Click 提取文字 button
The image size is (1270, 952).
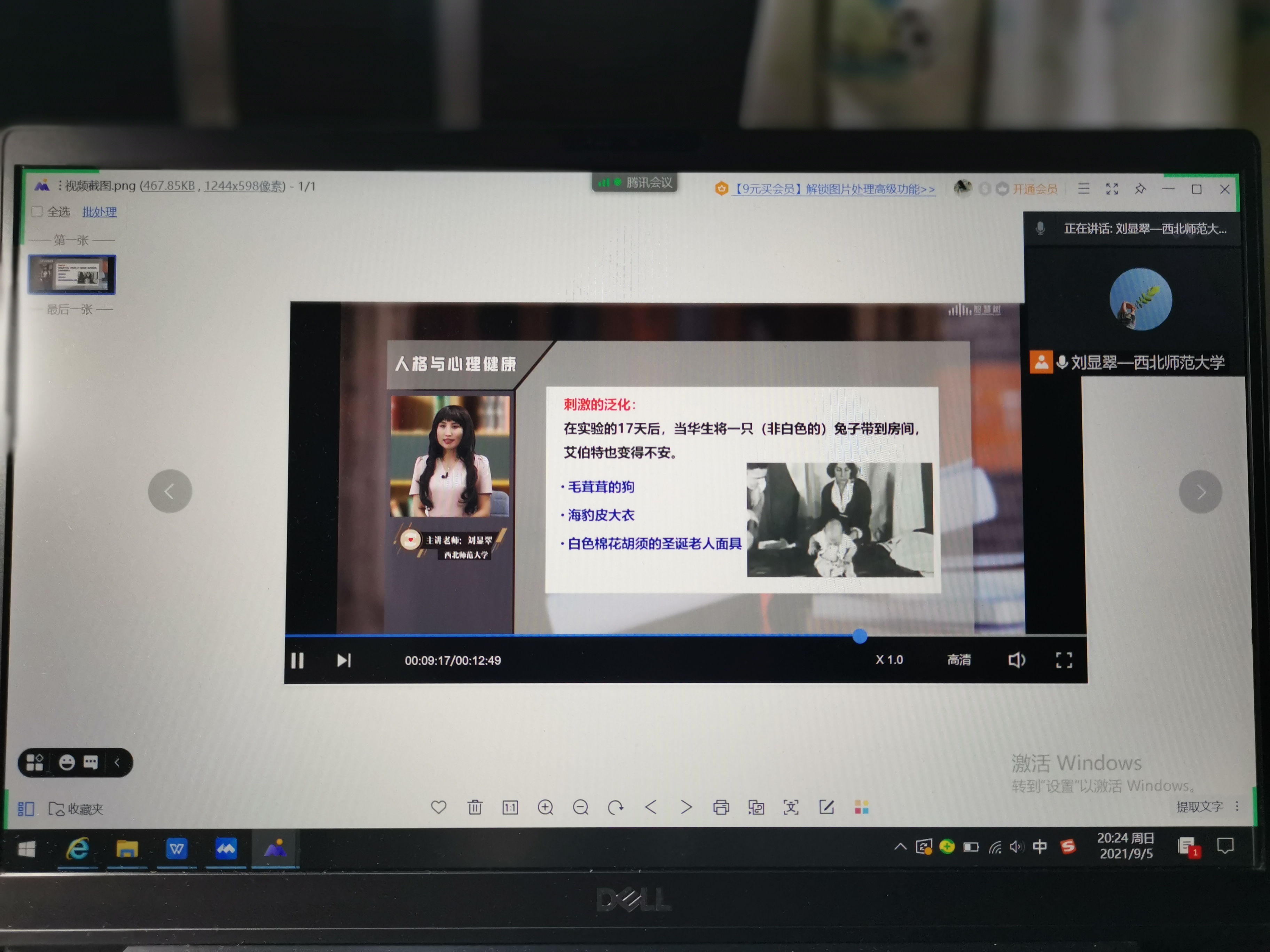click(x=1199, y=806)
